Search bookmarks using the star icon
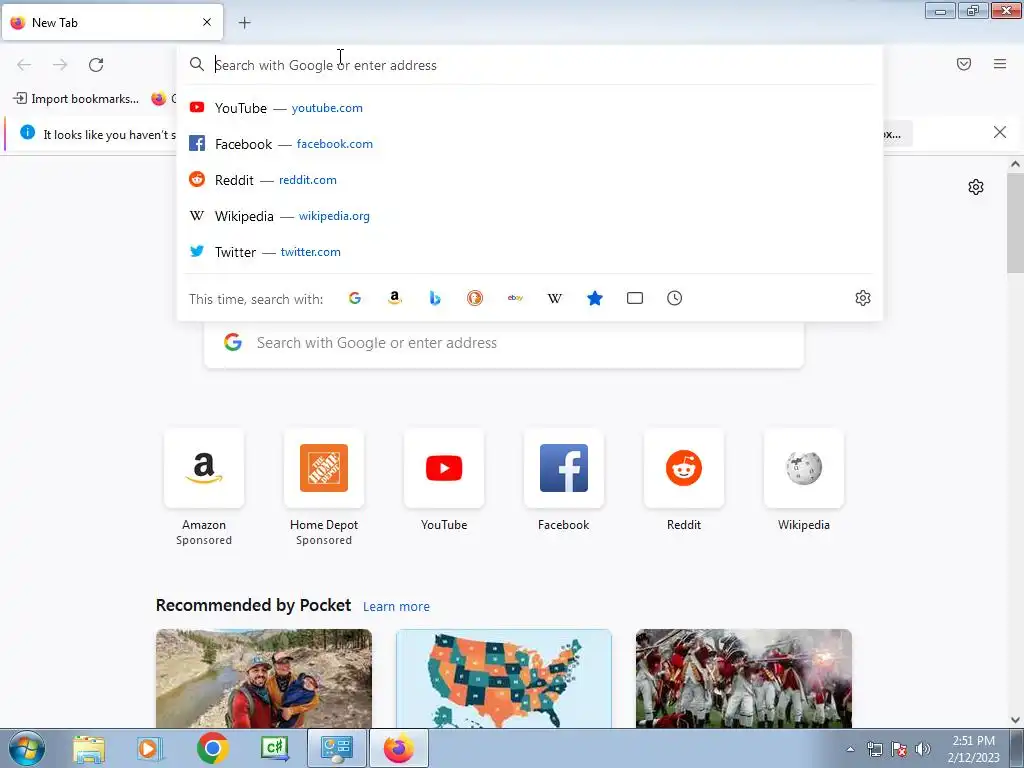This screenshot has width=1024, height=768. (x=595, y=298)
